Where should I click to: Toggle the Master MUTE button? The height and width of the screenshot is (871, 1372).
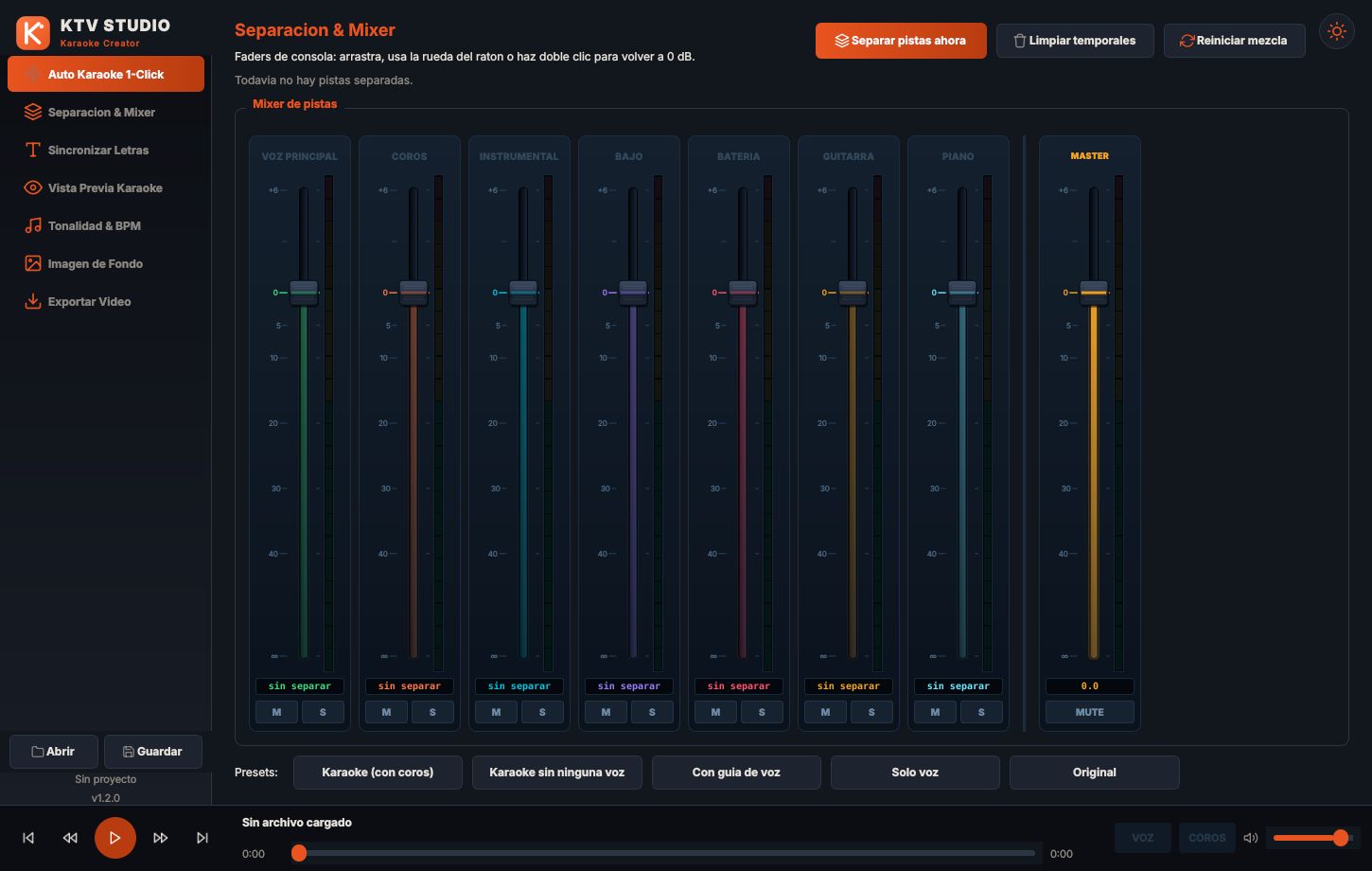tap(1090, 712)
